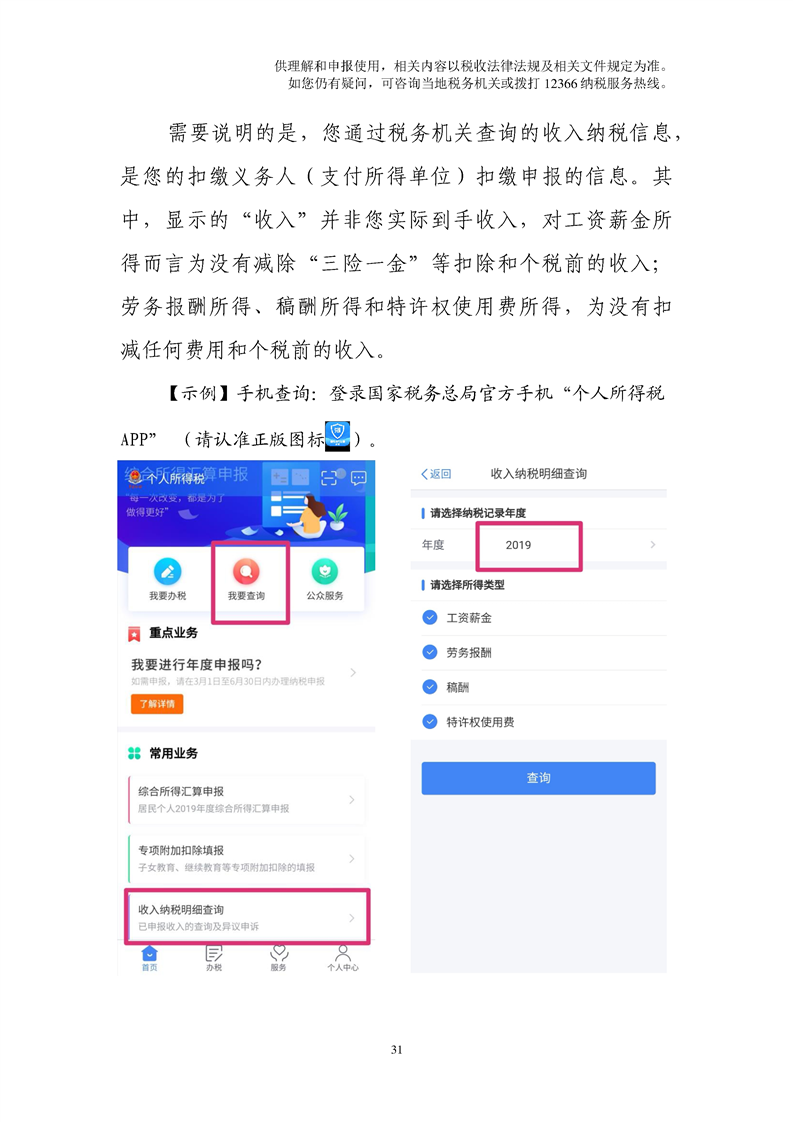The width and height of the screenshot is (793, 1122).
Task: Select the 公众服务 shield icon
Action: pos(325,571)
